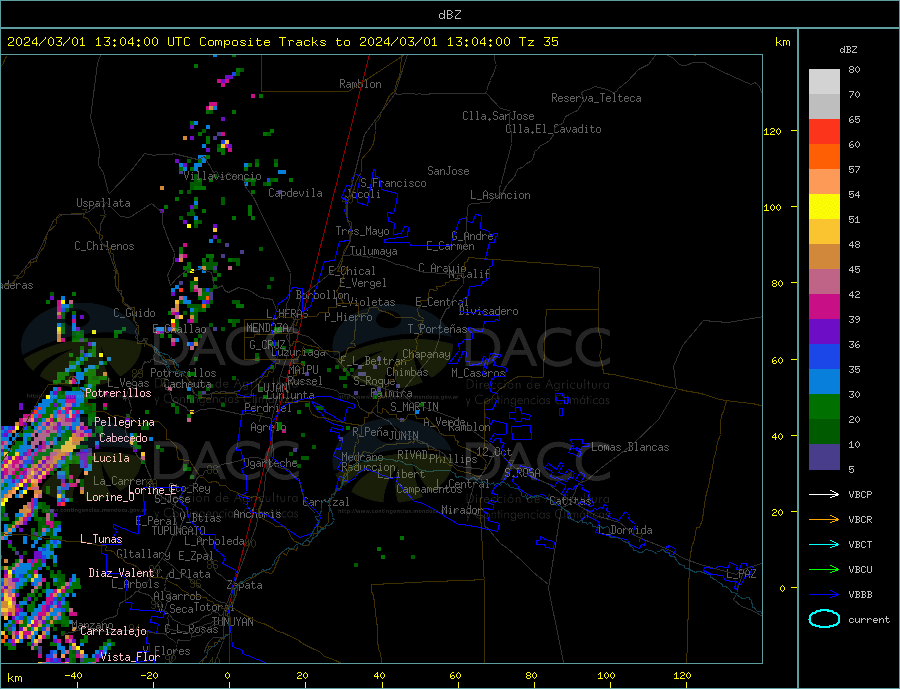Click the blue VBBB arrow icon

(x=824, y=594)
